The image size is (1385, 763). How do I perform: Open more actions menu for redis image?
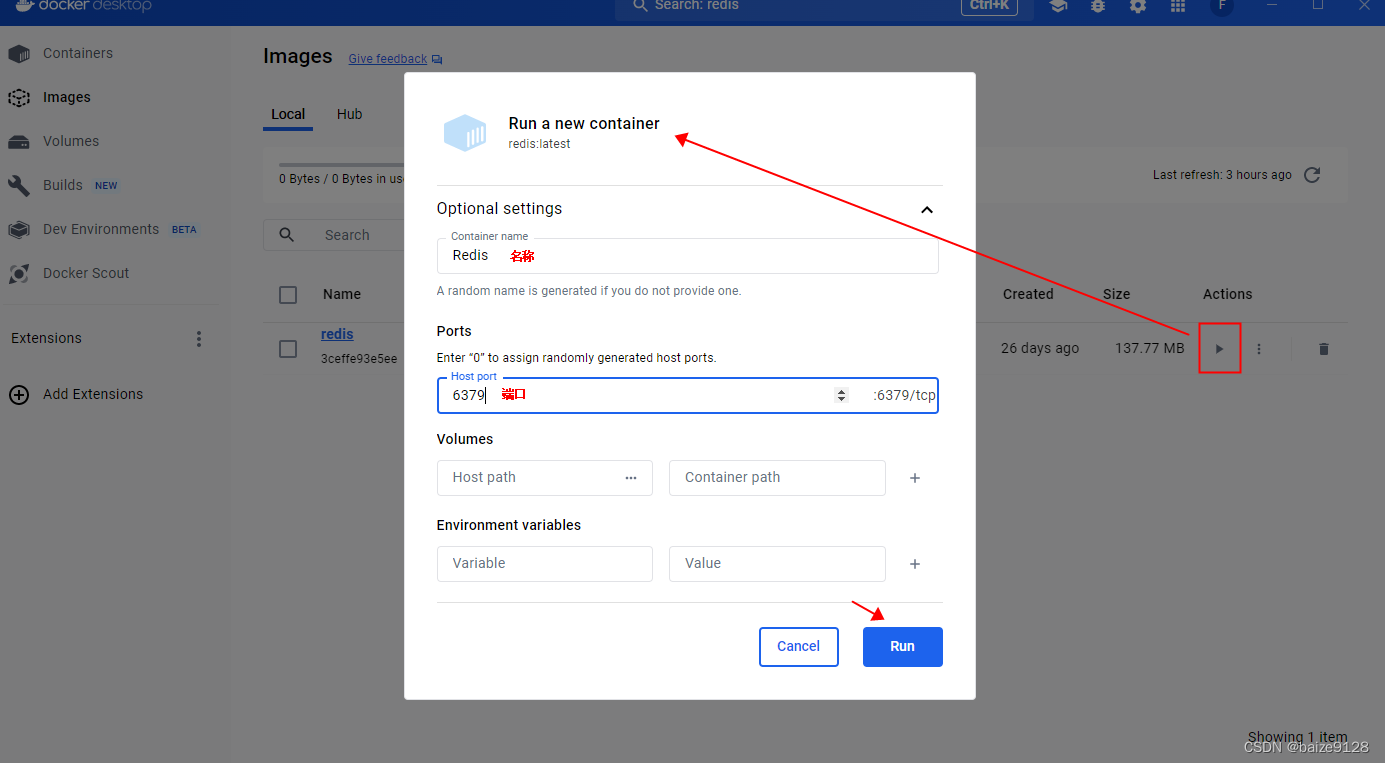pyautogui.click(x=1259, y=349)
